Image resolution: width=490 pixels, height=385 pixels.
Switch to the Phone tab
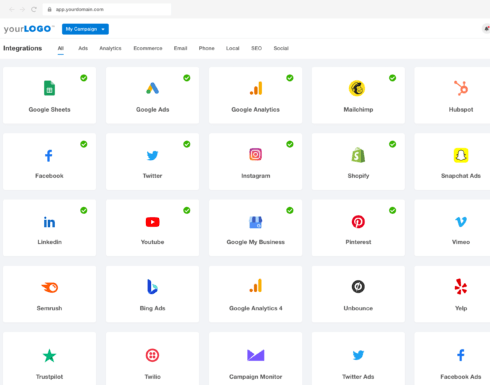pos(207,48)
